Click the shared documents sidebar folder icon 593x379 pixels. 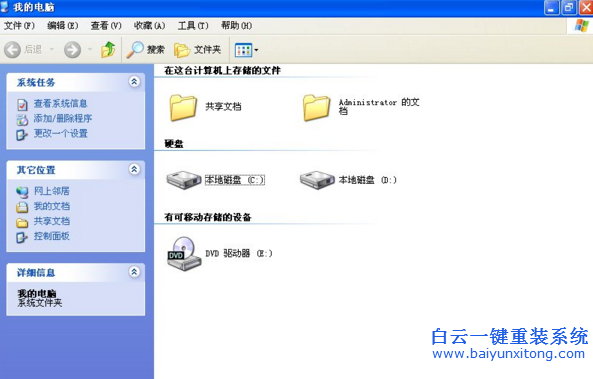pyautogui.click(x=22, y=222)
